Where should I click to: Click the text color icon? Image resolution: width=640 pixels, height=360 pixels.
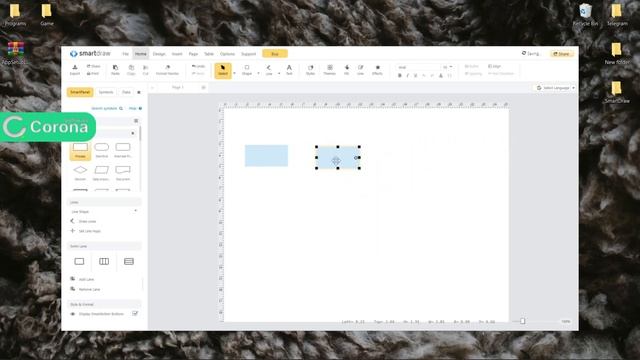[440, 76]
